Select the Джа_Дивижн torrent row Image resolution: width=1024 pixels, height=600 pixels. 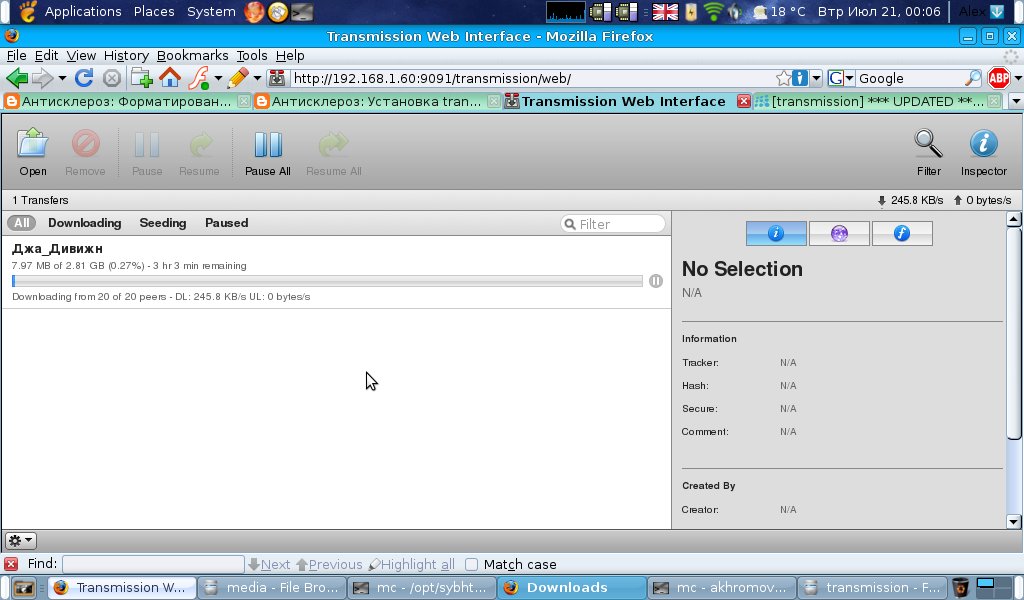tap(336, 272)
